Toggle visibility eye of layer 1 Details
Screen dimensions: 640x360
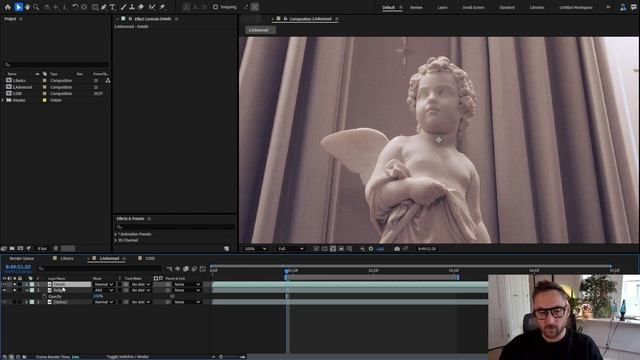click(4, 284)
